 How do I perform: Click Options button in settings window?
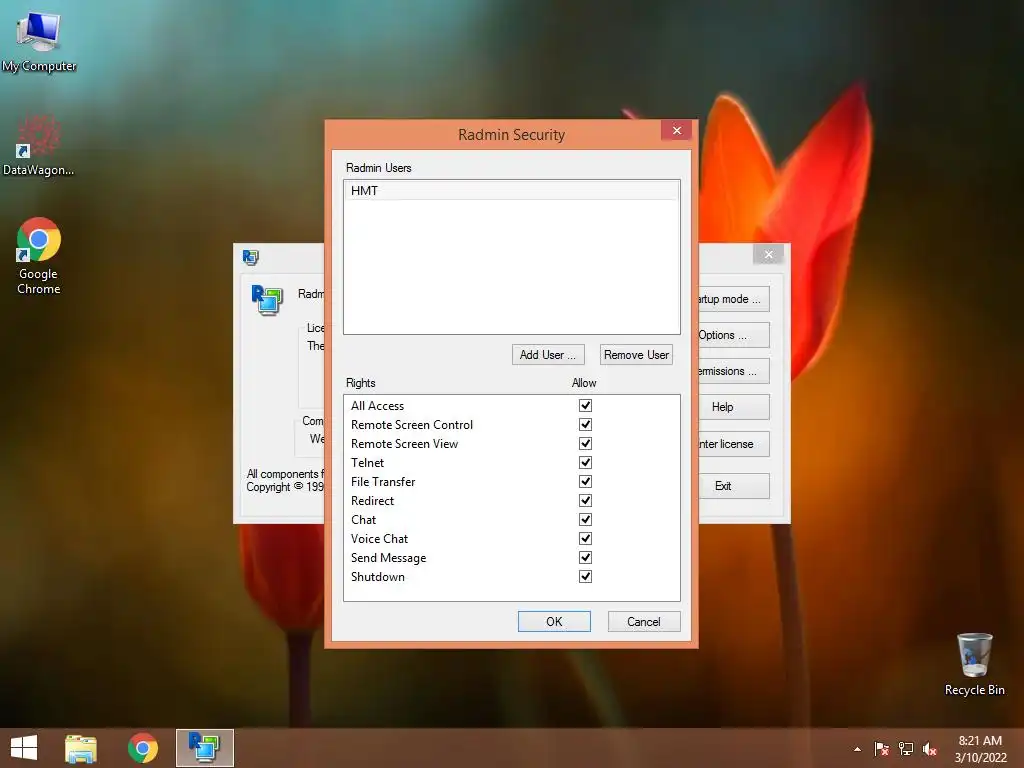coord(733,335)
